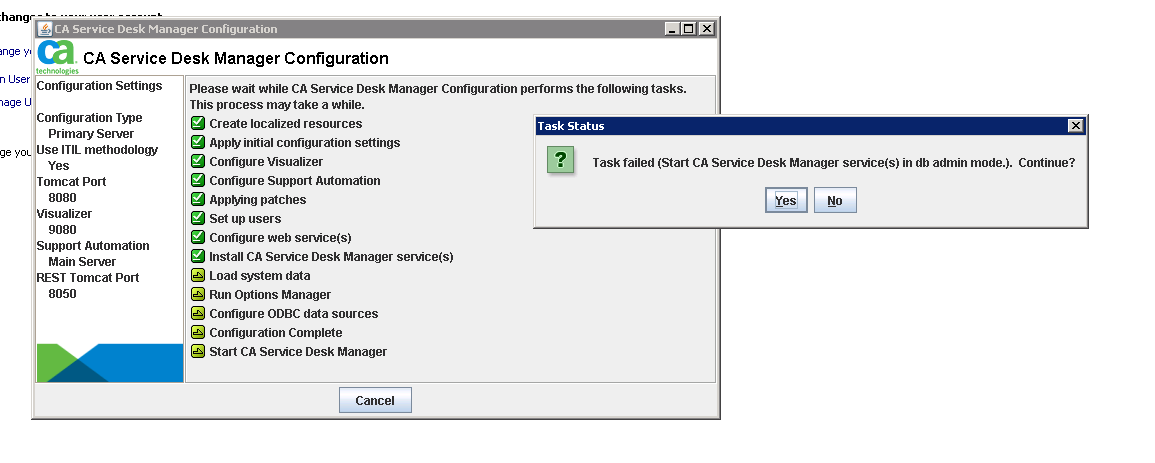
Task: Click the 'Main Server' value
Action: pyautogui.click(x=82, y=262)
